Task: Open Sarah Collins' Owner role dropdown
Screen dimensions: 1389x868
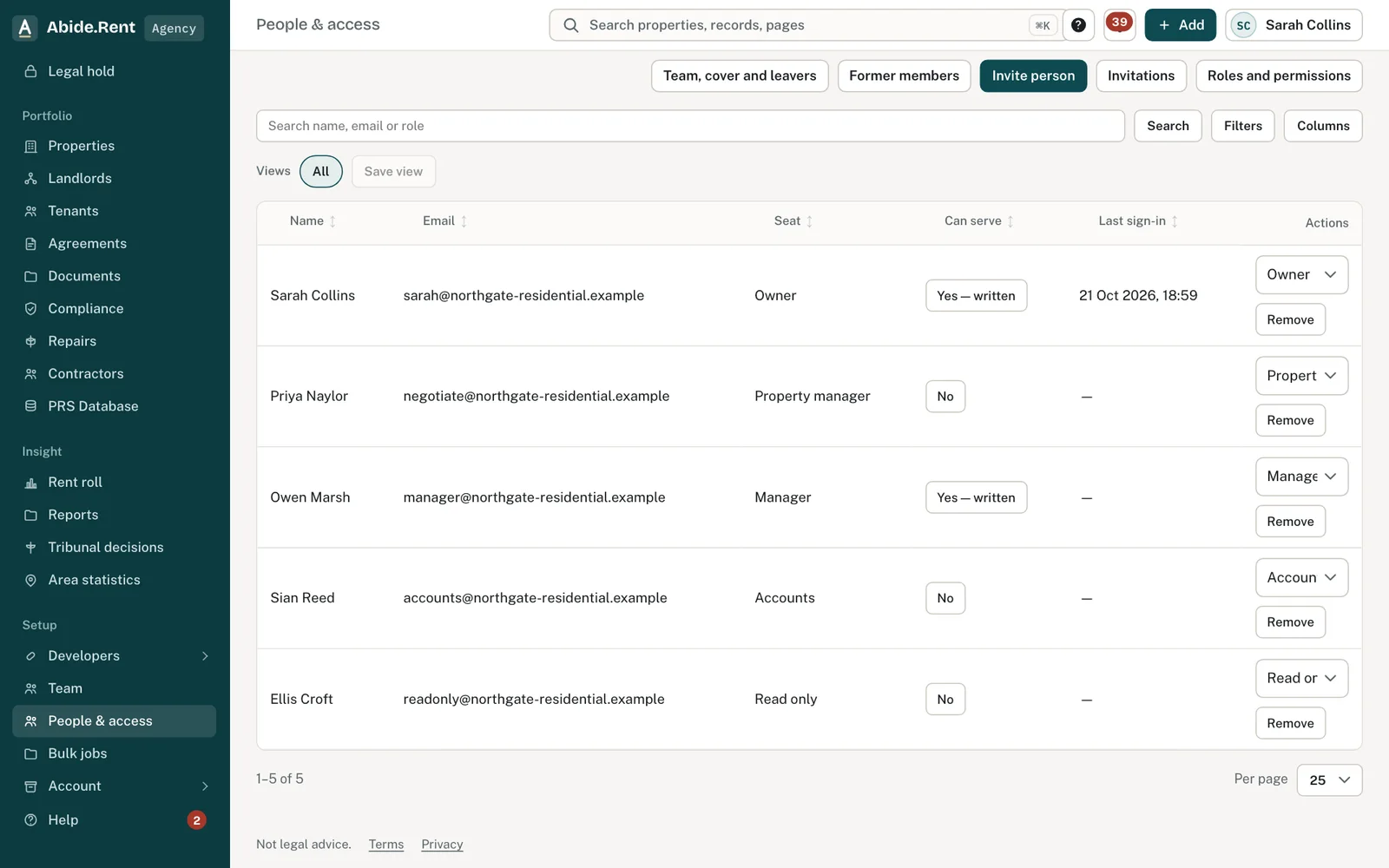Action: click(1301, 274)
